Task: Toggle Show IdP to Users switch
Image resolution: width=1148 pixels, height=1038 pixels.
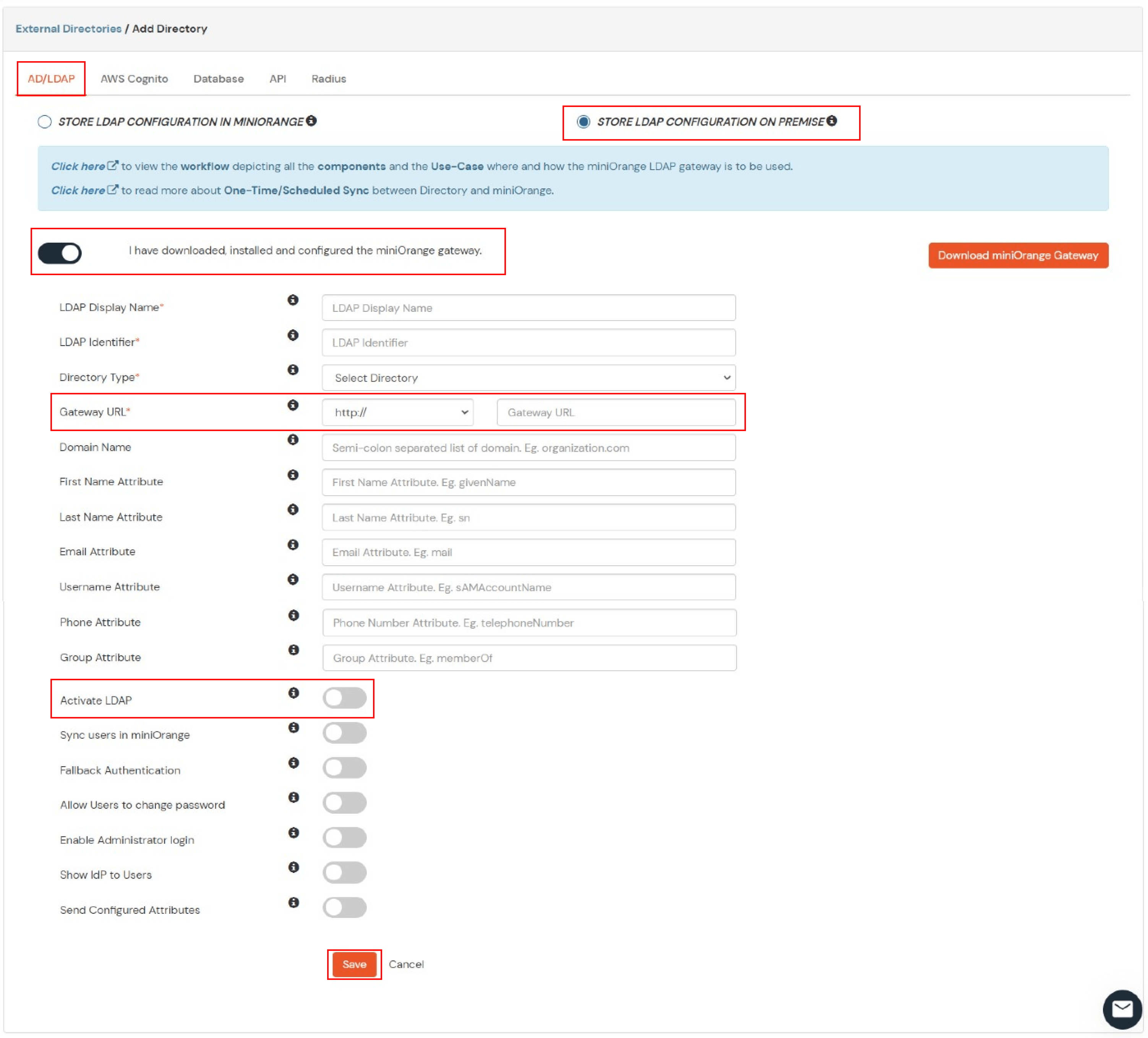Action: [x=344, y=873]
